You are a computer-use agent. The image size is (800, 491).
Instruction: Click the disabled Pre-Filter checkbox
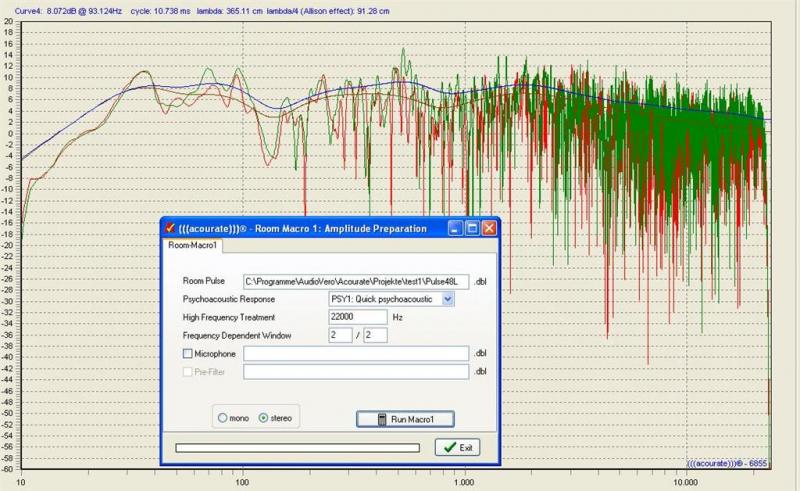tap(188, 372)
